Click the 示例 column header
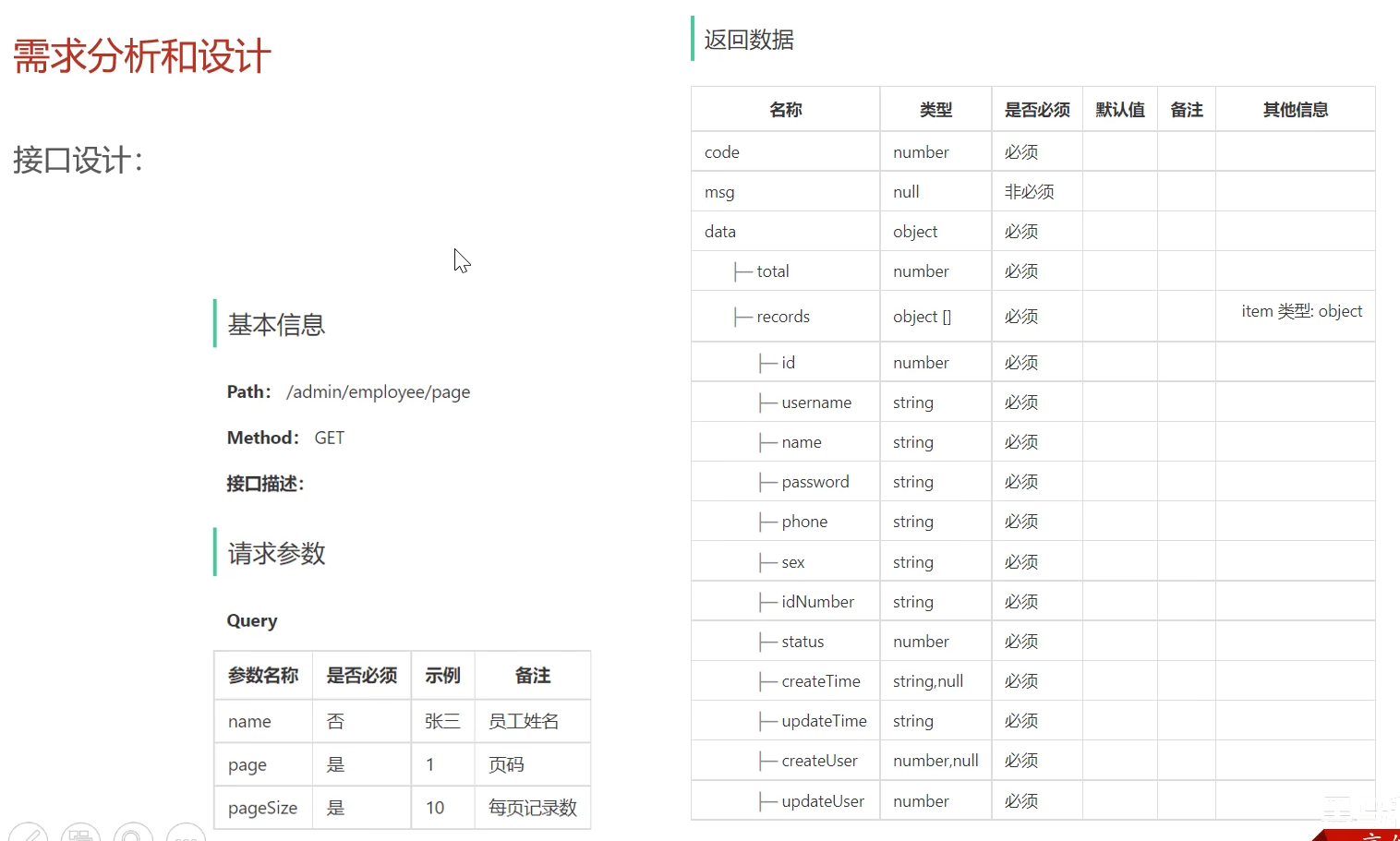Image resolution: width=1400 pixels, height=841 pixels. pyautogui.click(x=442, y=676)
